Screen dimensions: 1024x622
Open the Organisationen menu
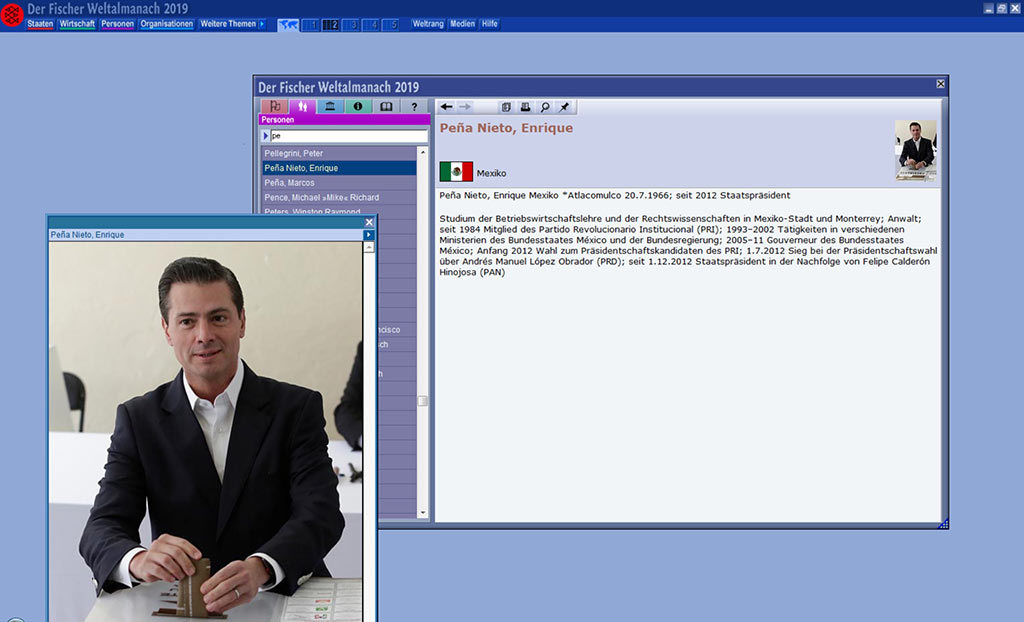tap(167, 24)
